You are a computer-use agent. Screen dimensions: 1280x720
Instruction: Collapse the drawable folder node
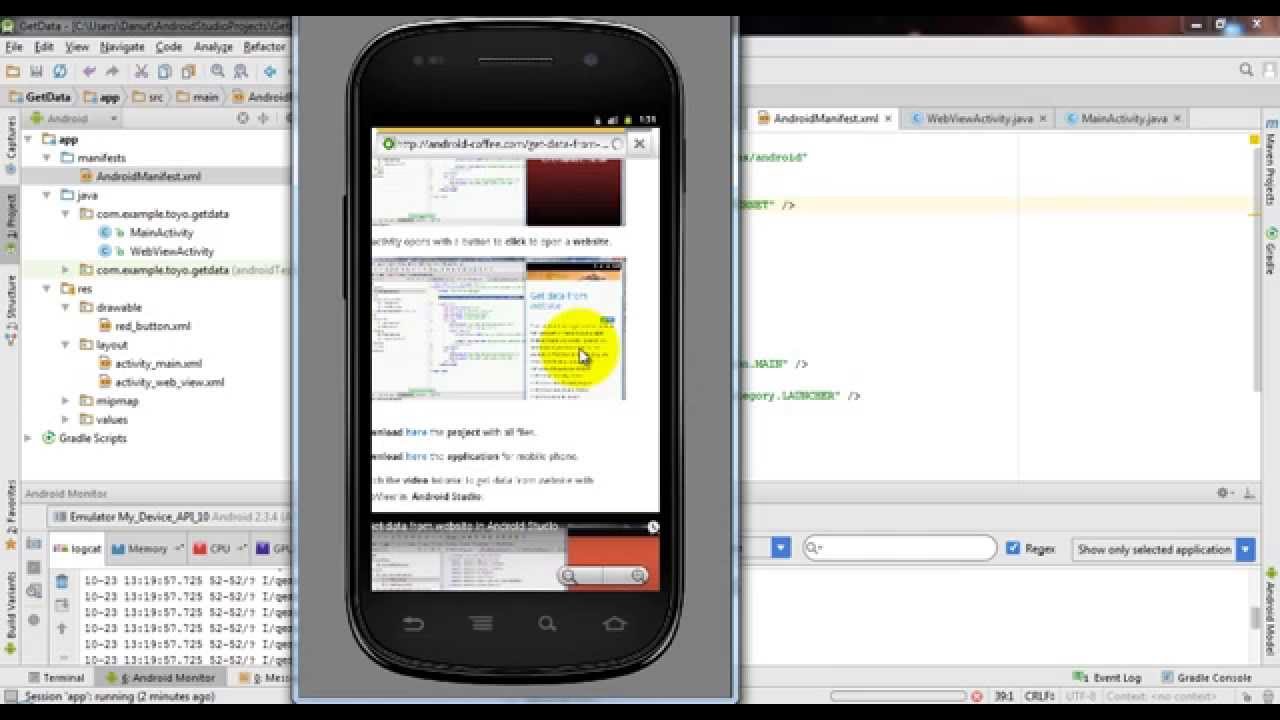pyautogui.click(x=66, y=307)
